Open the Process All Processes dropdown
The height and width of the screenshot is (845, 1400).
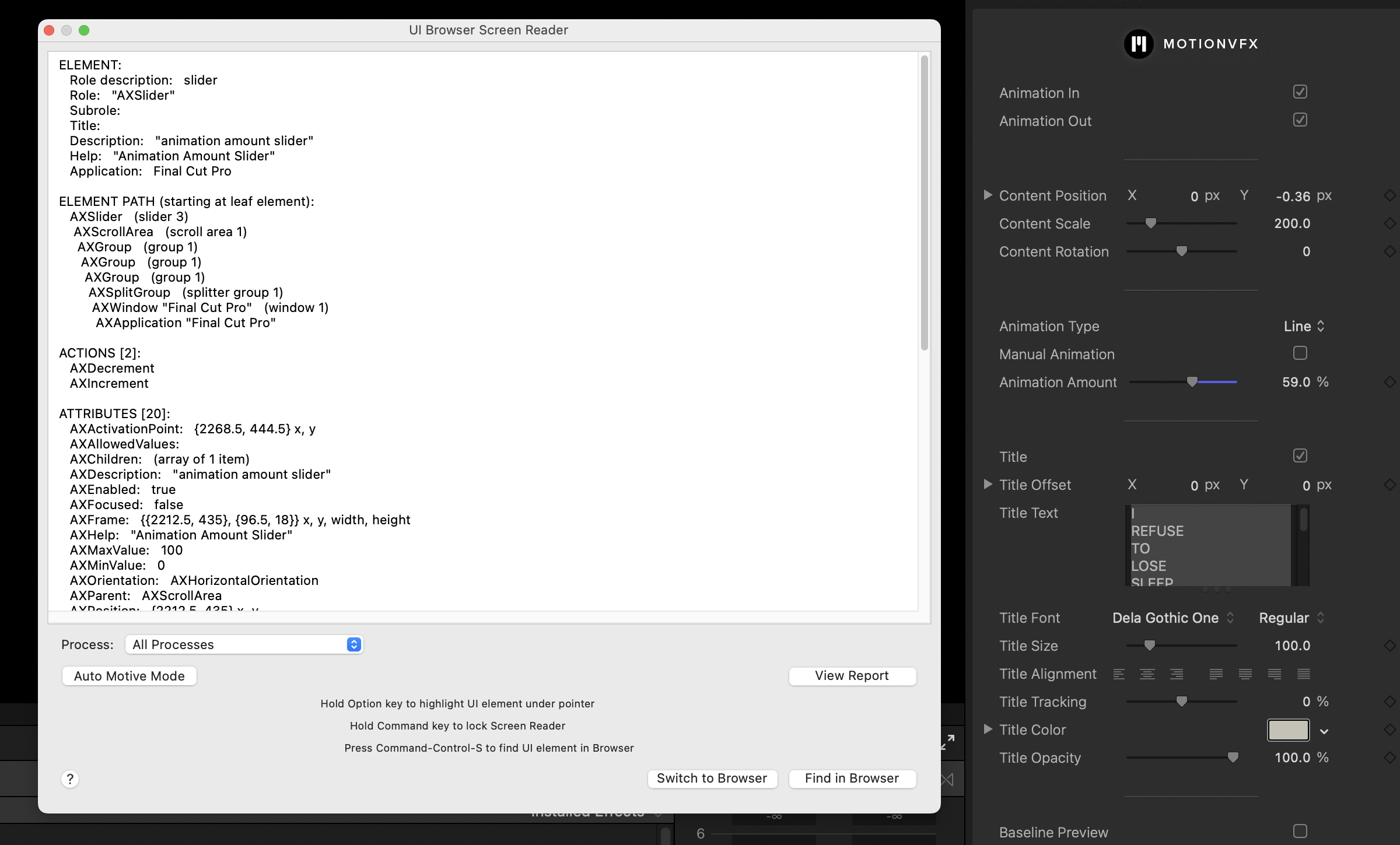point(244,644)
